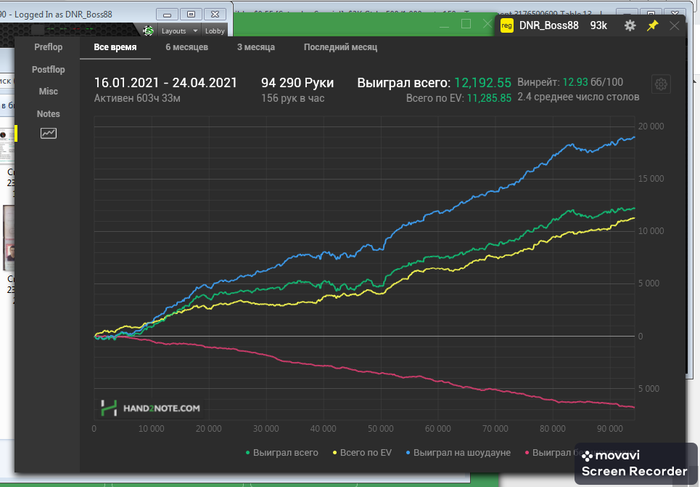Open popup settings gear next to 93k

629,25
